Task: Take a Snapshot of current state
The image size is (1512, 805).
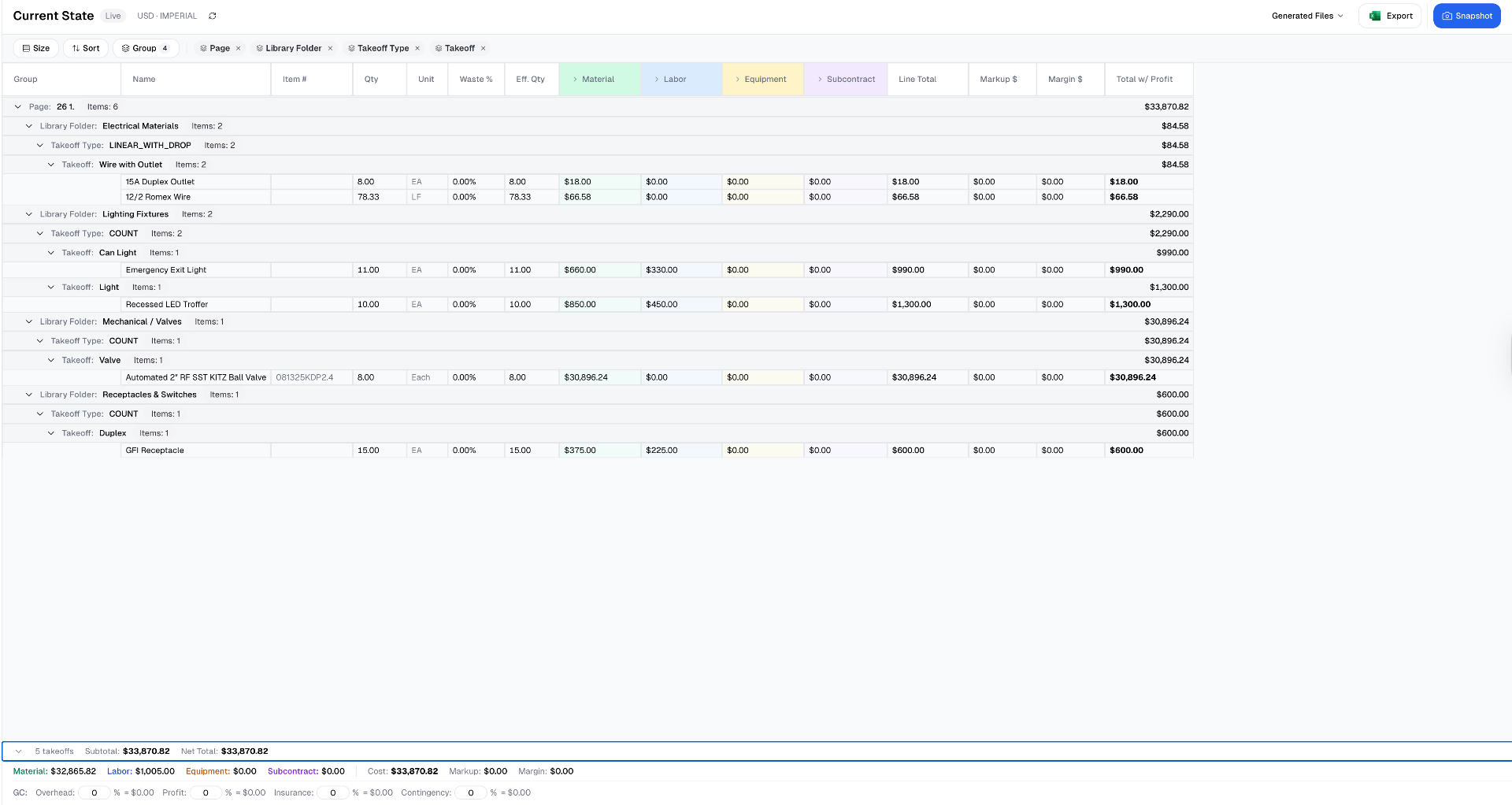Action: [1466, 16]
